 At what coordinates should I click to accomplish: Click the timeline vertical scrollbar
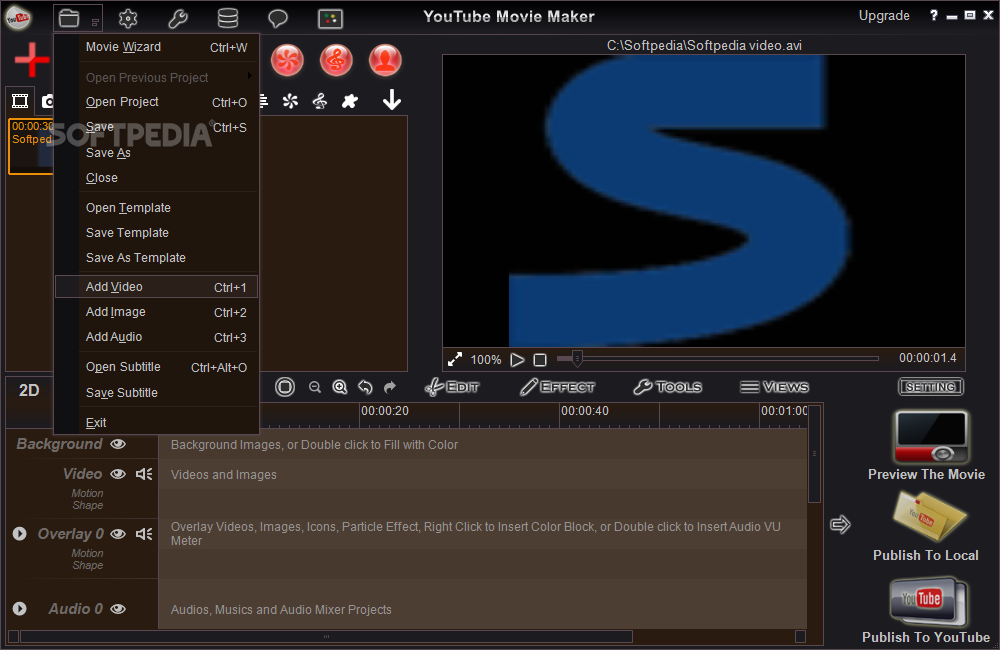pyautogui.click(x=814, y=454)
